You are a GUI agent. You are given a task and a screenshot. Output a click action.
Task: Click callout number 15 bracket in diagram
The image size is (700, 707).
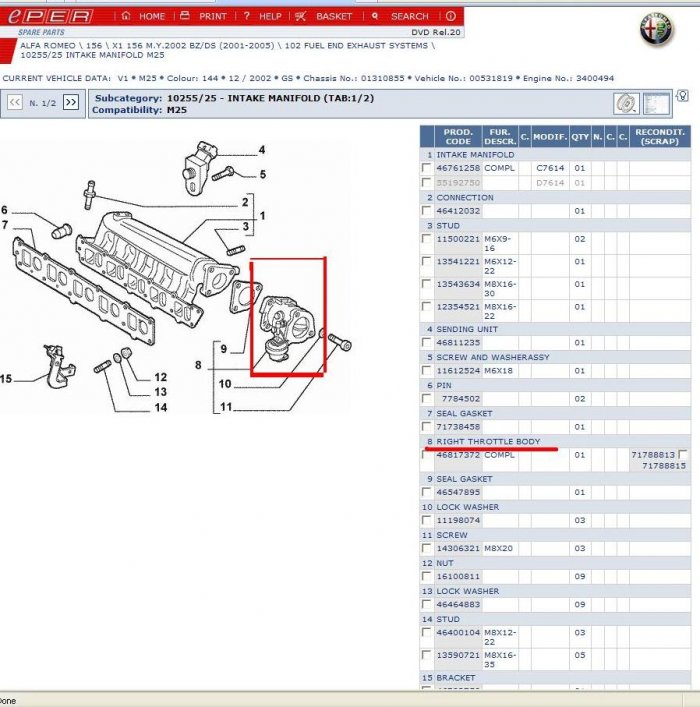7,378
